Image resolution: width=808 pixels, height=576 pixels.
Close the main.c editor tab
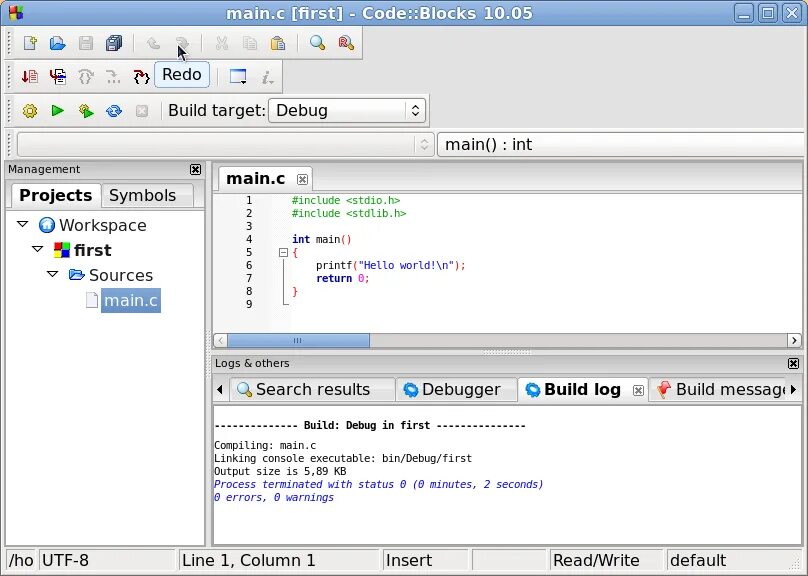[x=302, y=179]
